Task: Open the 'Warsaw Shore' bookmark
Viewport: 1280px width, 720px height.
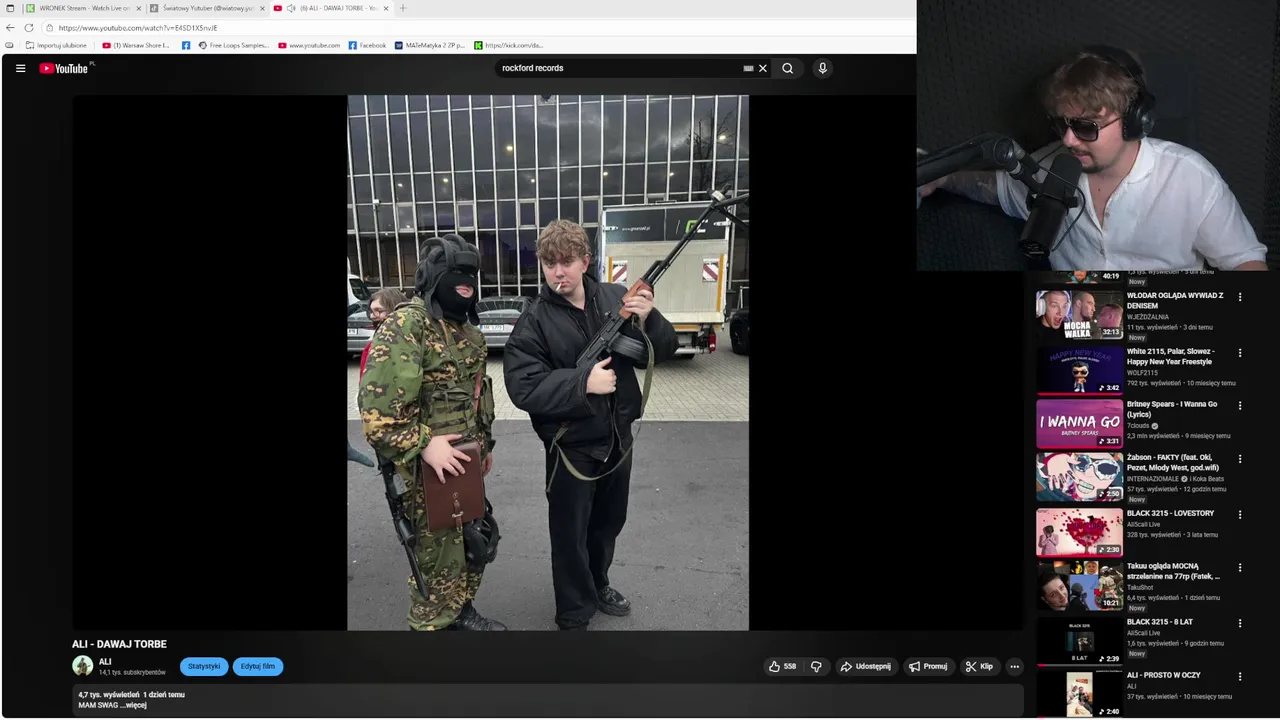Action: click(136, 45)
